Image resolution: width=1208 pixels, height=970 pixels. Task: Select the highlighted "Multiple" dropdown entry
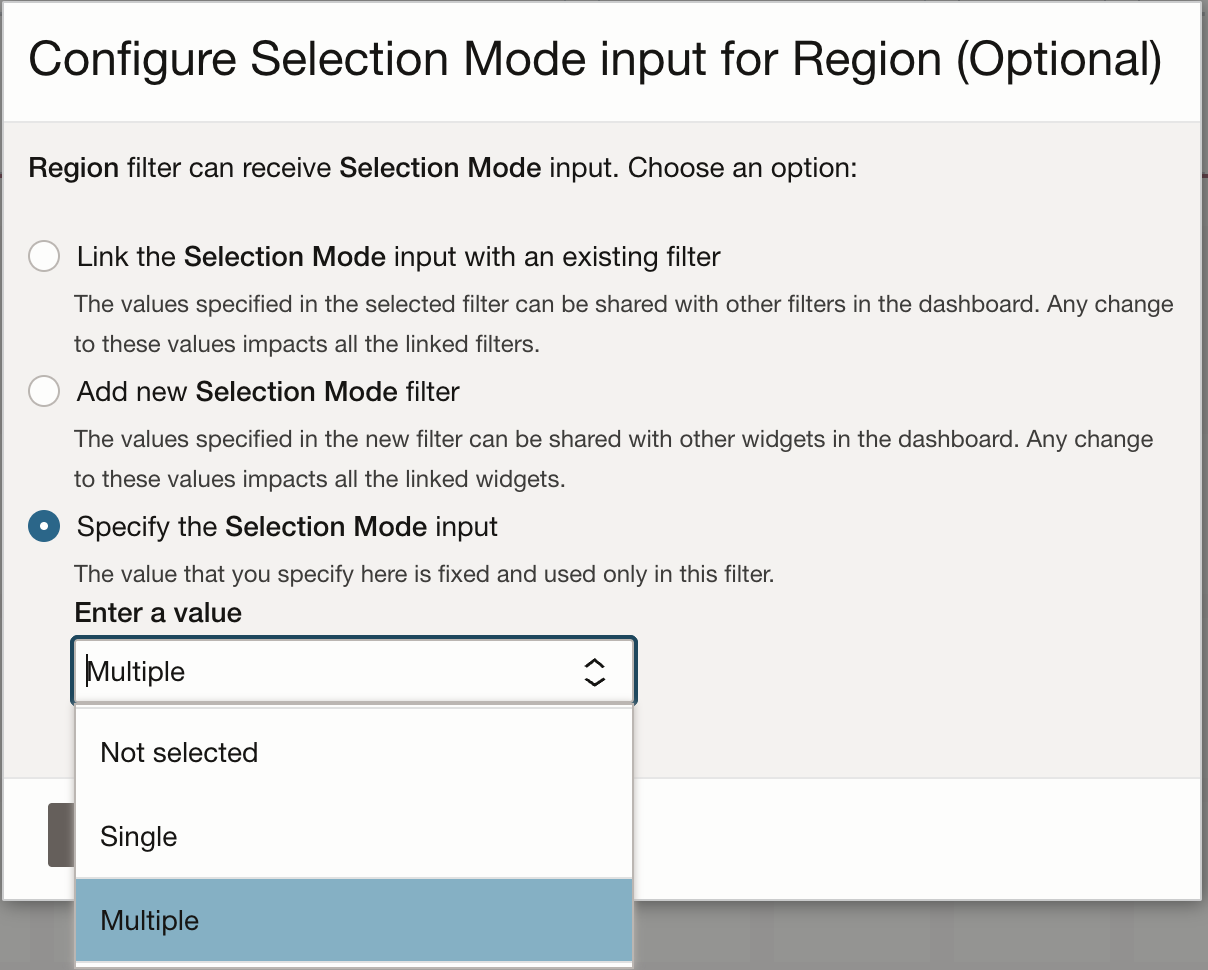tap(149, 920)
